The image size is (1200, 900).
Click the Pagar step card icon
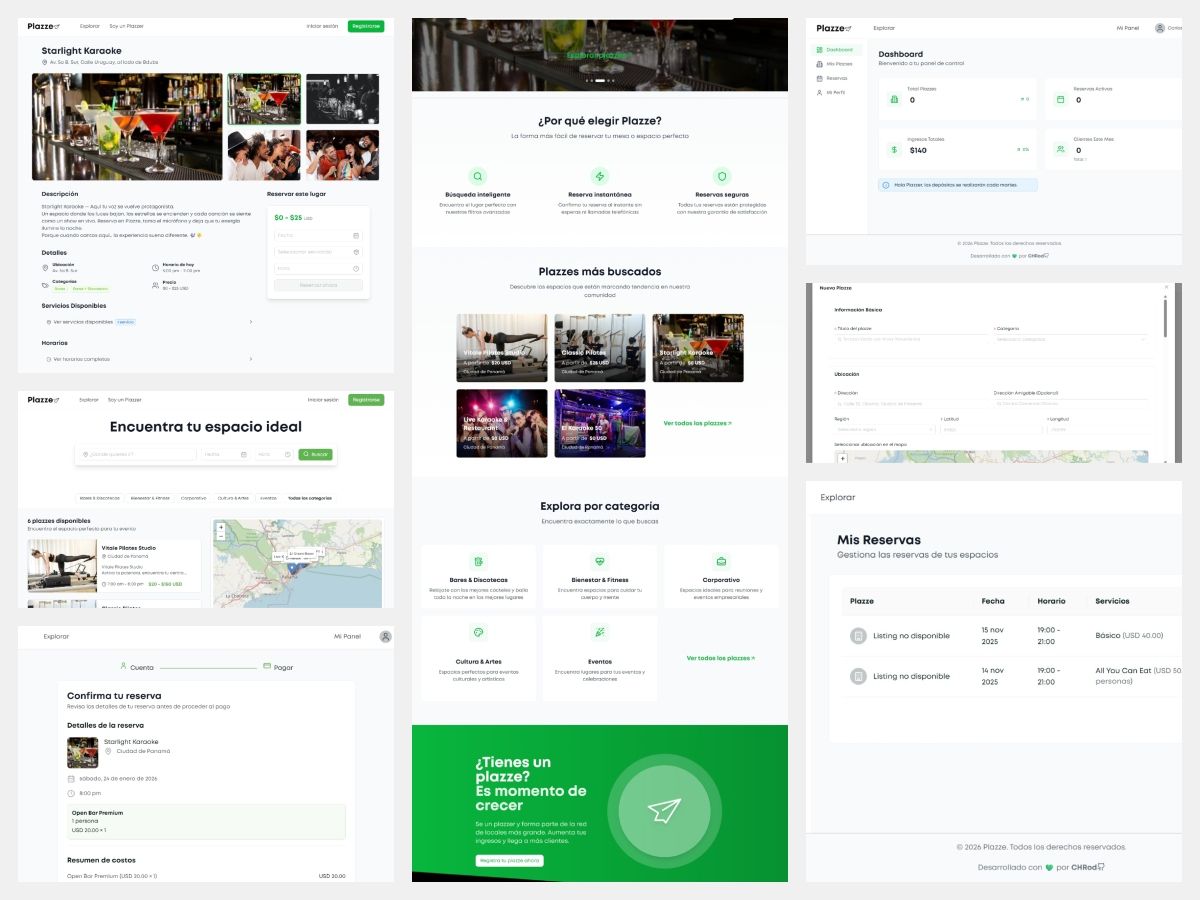pyautogui.click(x=267, y=666)
